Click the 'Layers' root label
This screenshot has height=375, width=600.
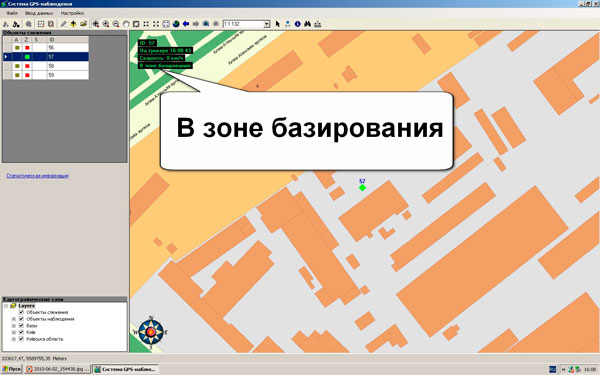point(26,306)
